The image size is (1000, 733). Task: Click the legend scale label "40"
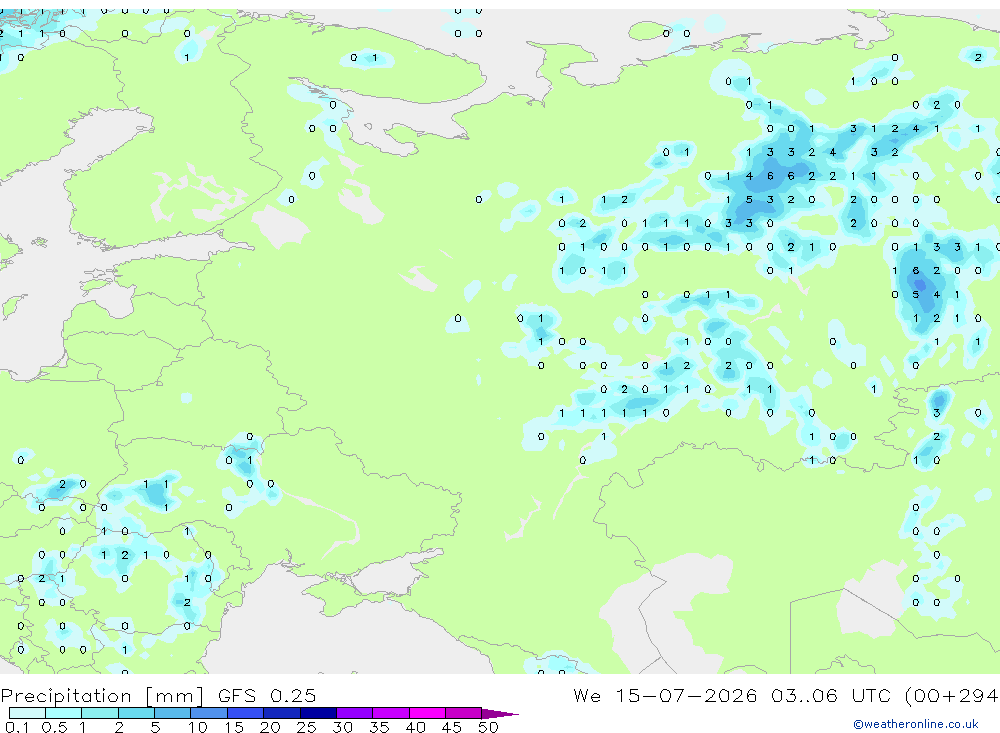coord(416,727)
